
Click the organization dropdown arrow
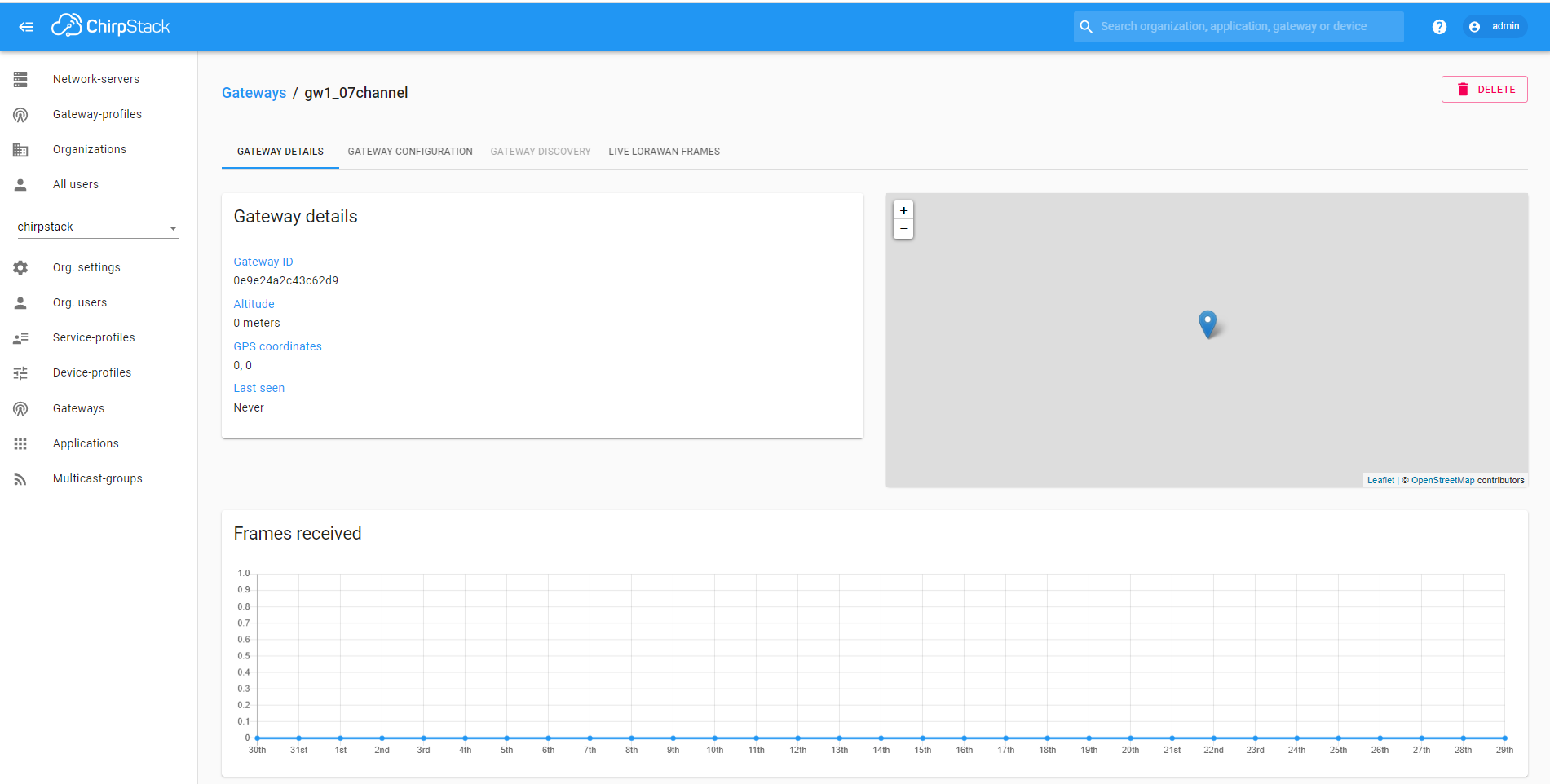173,228
